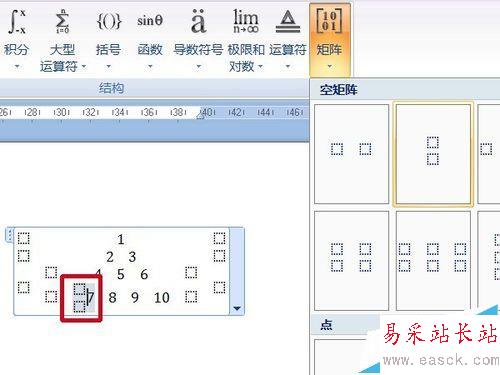Expand the 积分 dropdown arrow
Image resolution: width=500 pixels, height=375 pixels.
(17, 66)
